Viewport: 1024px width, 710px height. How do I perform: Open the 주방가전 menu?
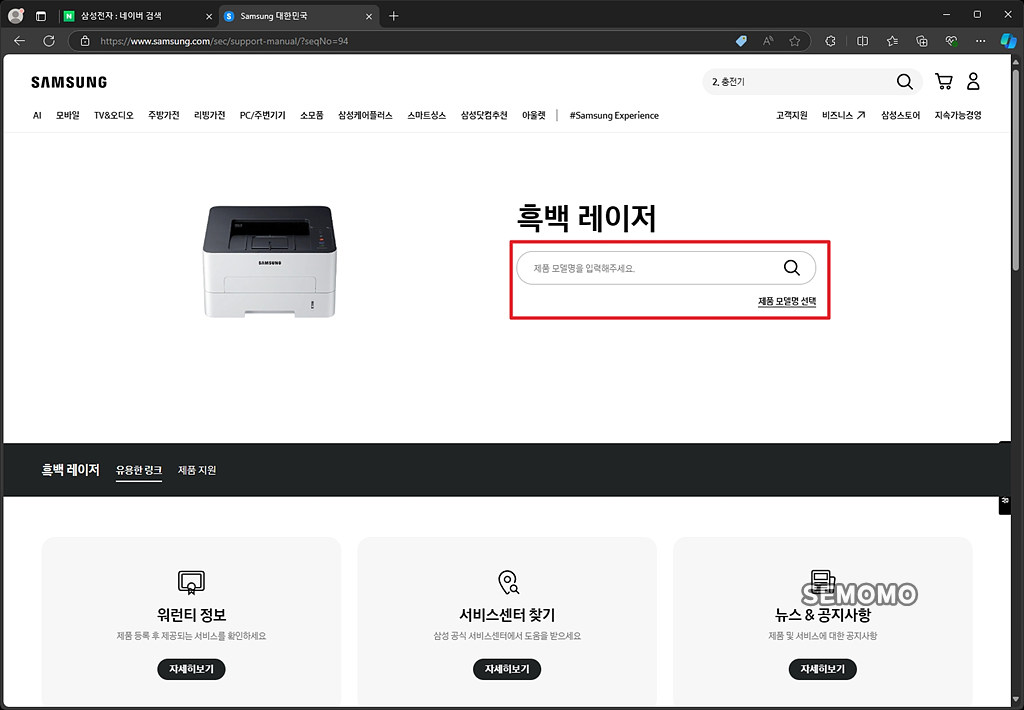163,116
